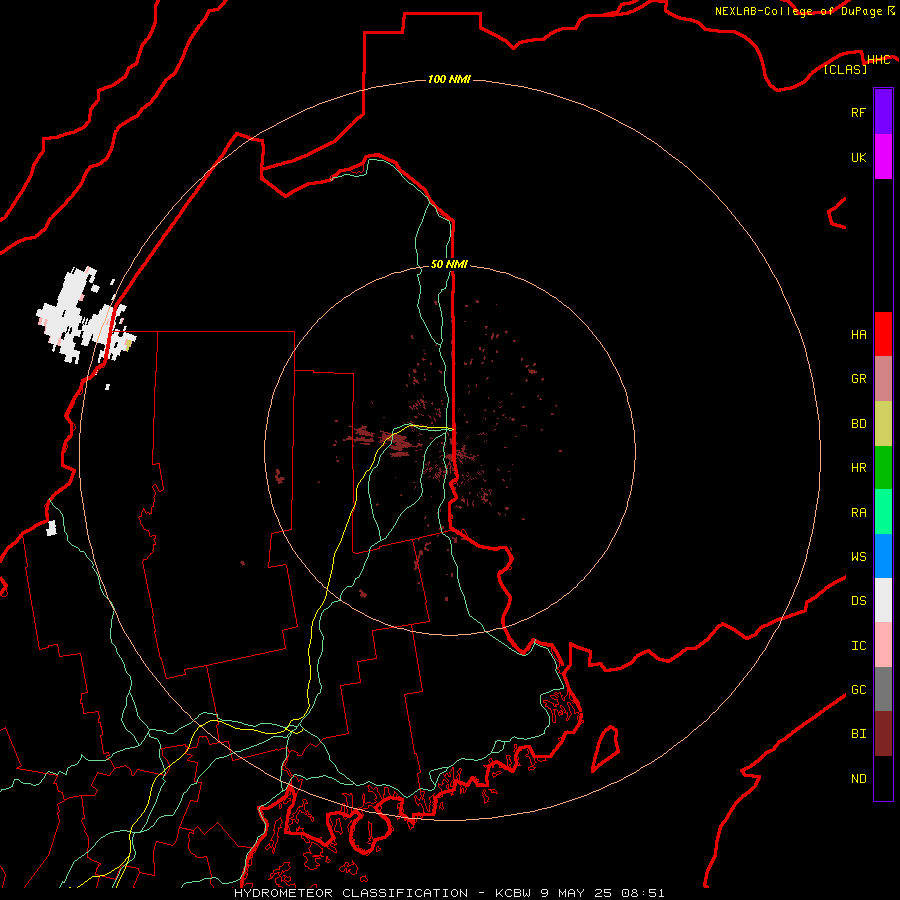Click the RF purple legend swatch

pyautogui.click(x=883, y=112)
